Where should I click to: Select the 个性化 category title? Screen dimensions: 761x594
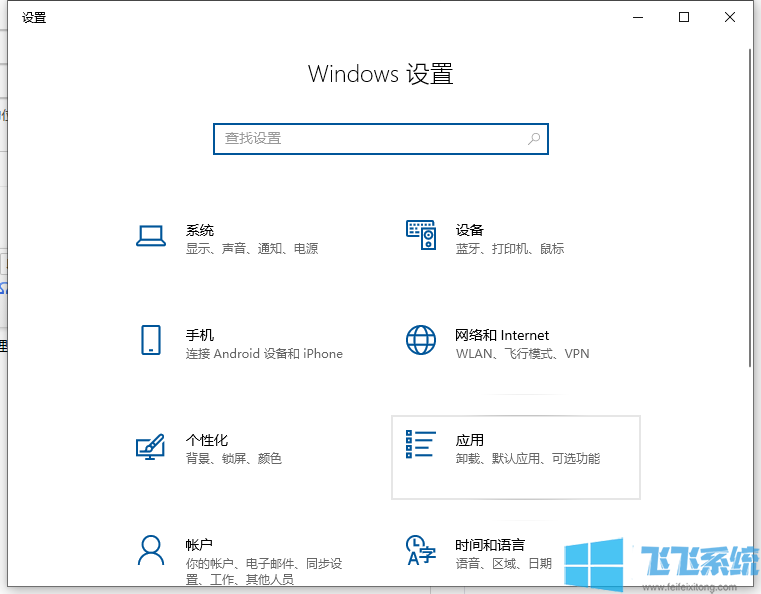pos(207,440)
